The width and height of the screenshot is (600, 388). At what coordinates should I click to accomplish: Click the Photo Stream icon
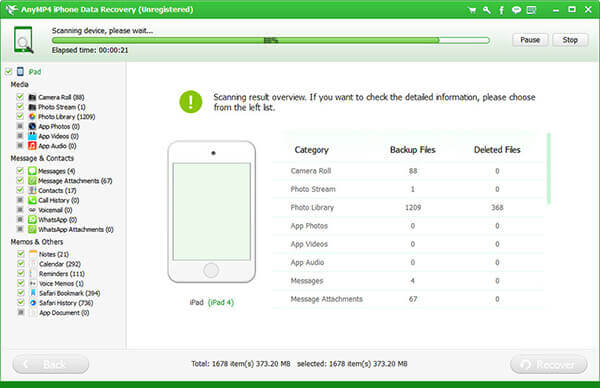[x=32, y=107]
